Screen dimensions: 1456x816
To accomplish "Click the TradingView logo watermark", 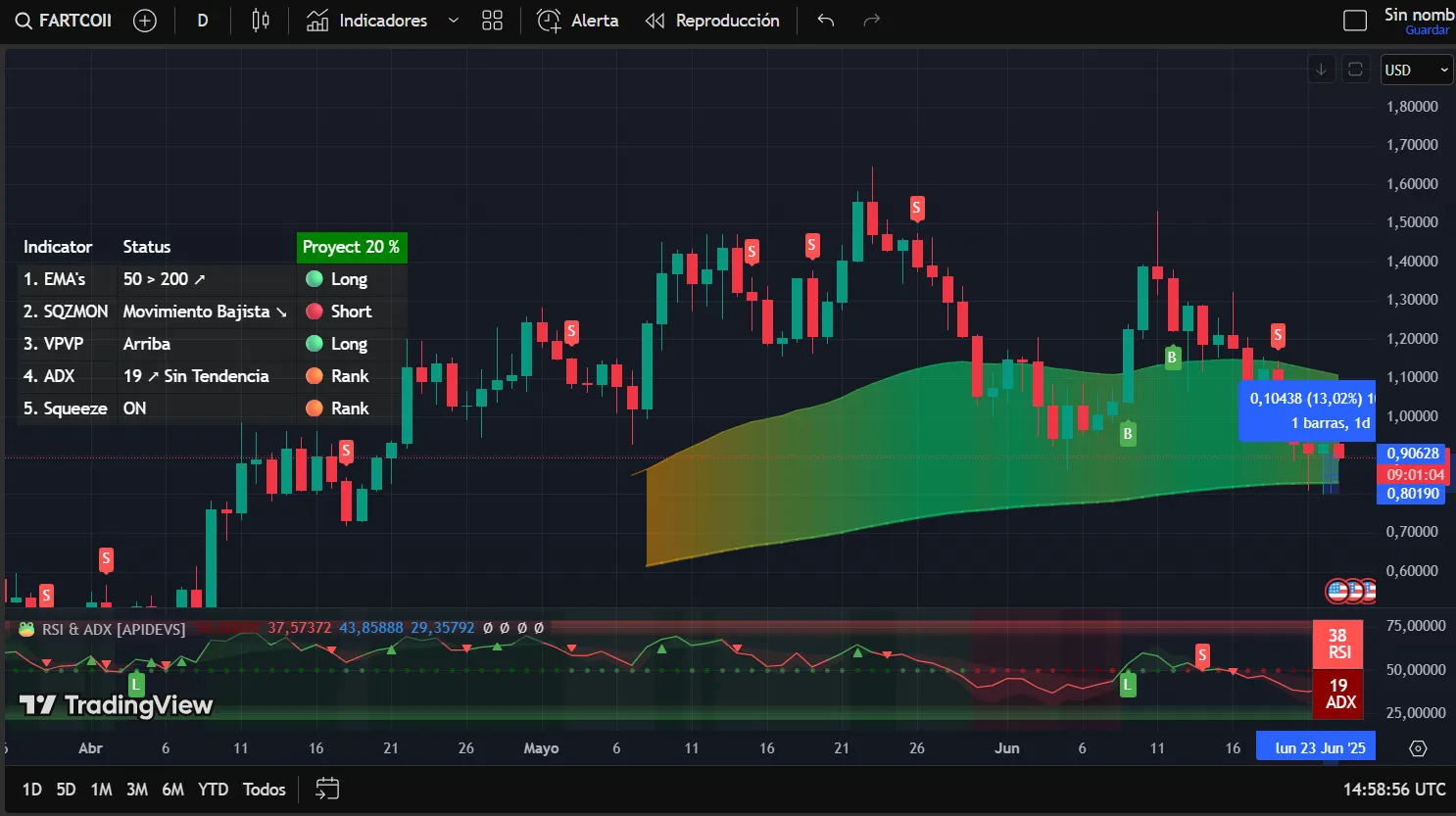I will [116, 704].
